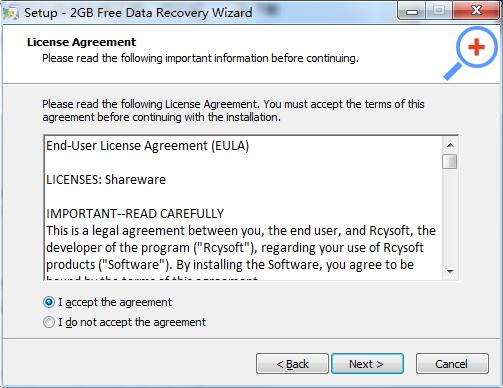Click the license text scroll down arrow

[x=450, y=271]
